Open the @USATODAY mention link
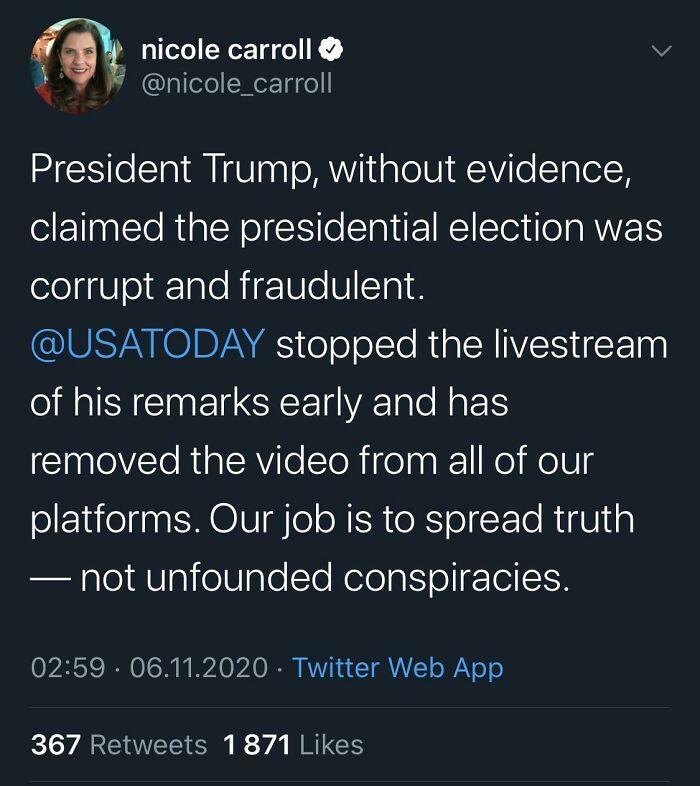 147,344
